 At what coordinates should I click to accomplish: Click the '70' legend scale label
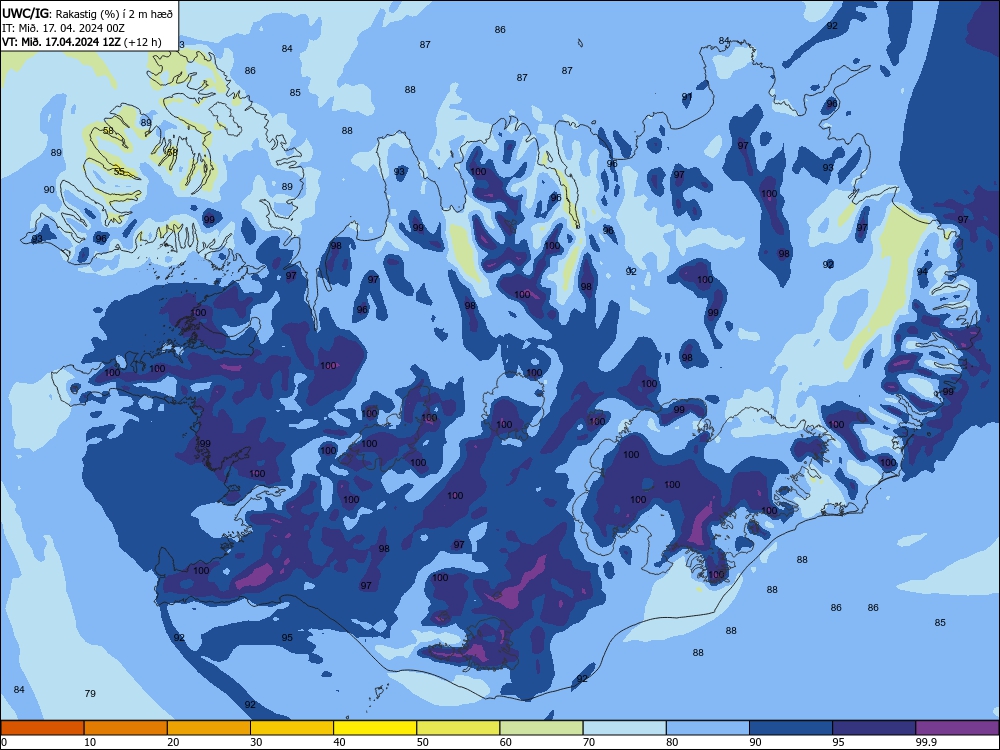click(589, 742)
